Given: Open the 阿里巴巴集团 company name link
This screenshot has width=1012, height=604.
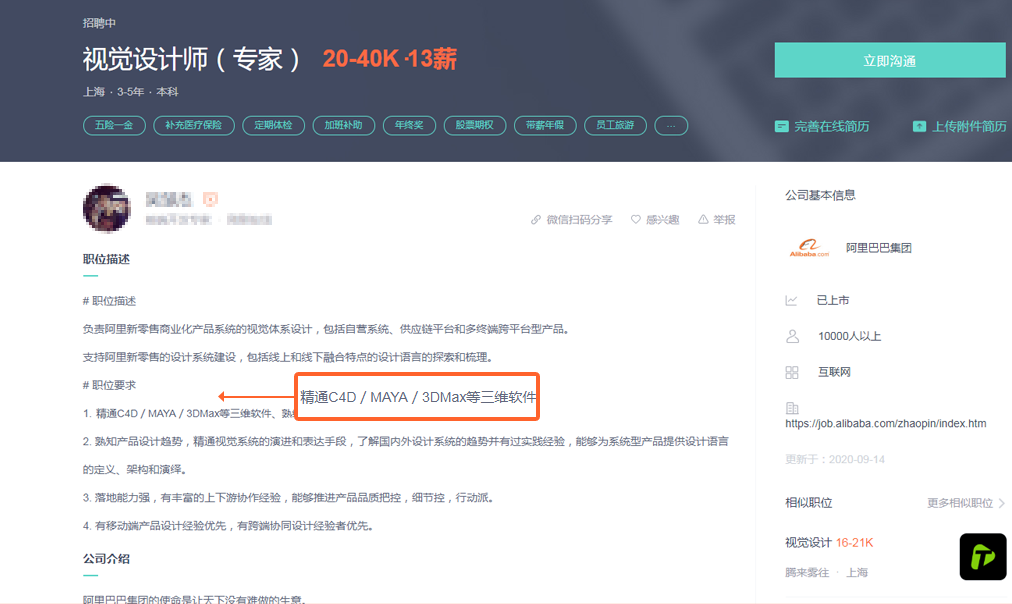Looking at the screenshot, I should 878,248.
